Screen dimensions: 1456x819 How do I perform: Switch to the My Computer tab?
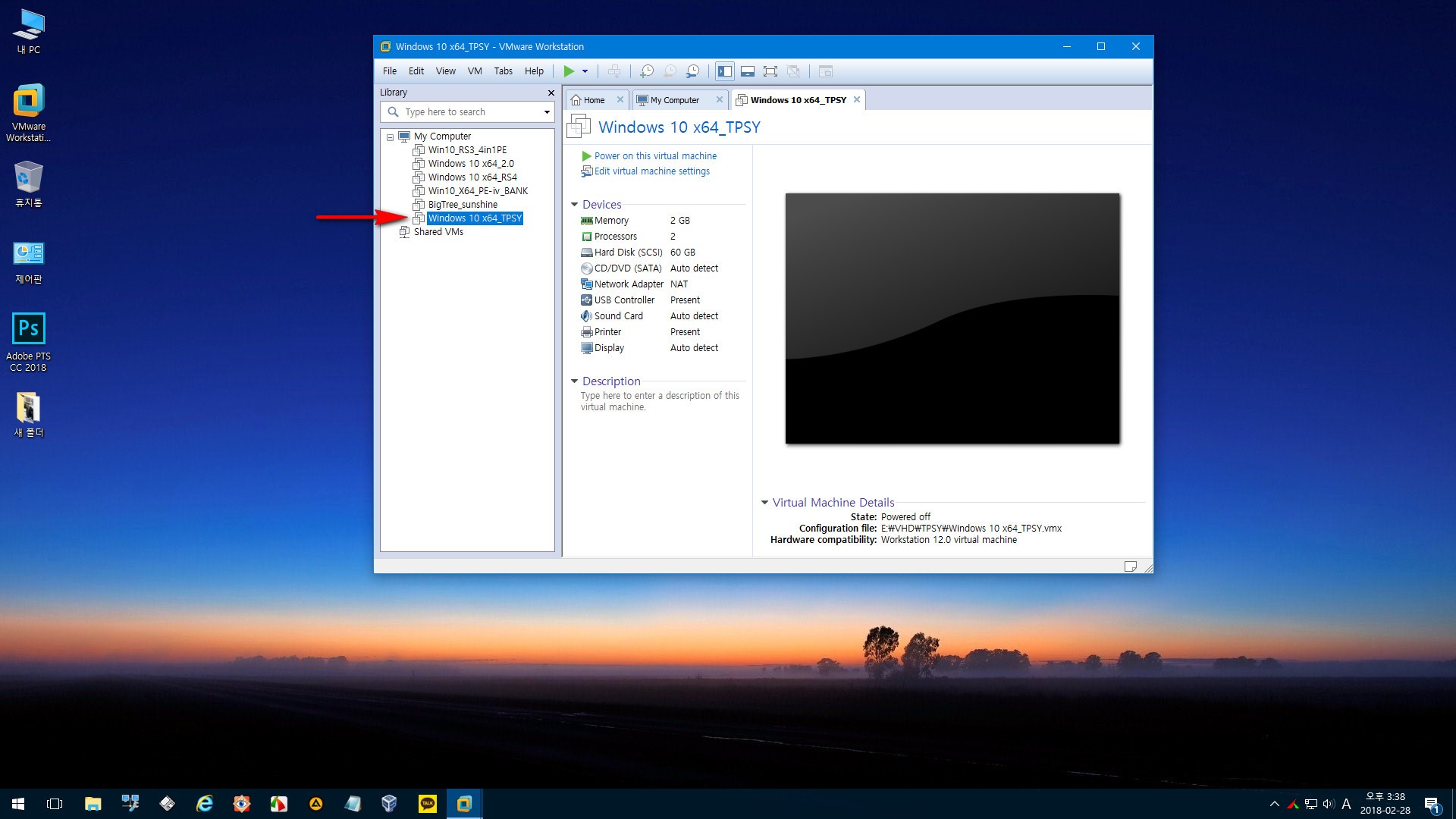[675, 100]
